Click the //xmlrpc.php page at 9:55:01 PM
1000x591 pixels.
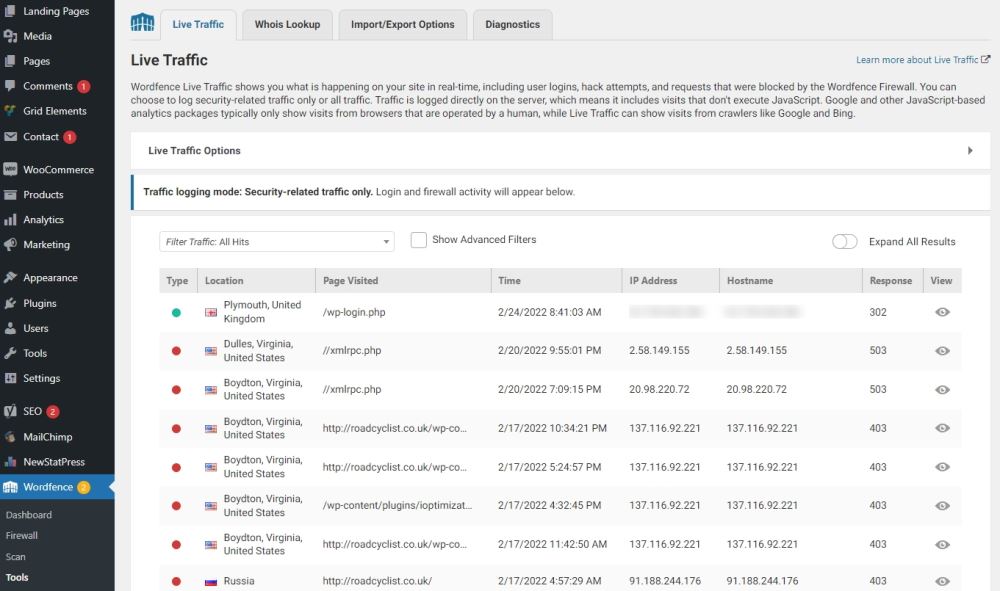352,351
